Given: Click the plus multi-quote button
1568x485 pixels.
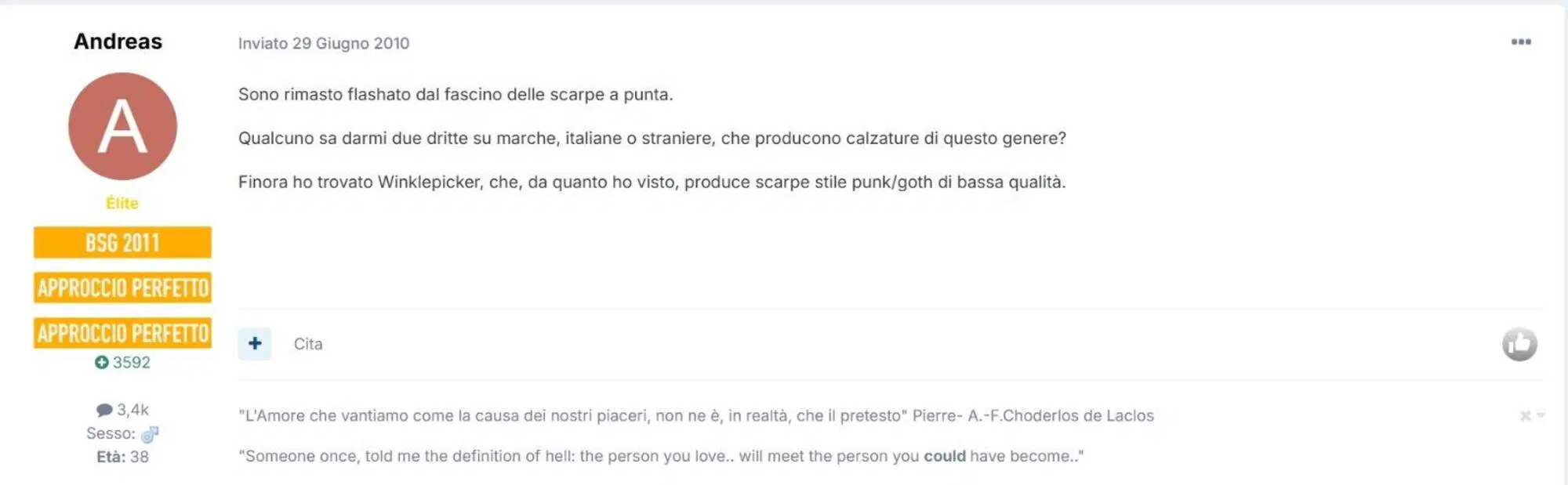Looking at the screenshot, I should [x=255, y=343].
